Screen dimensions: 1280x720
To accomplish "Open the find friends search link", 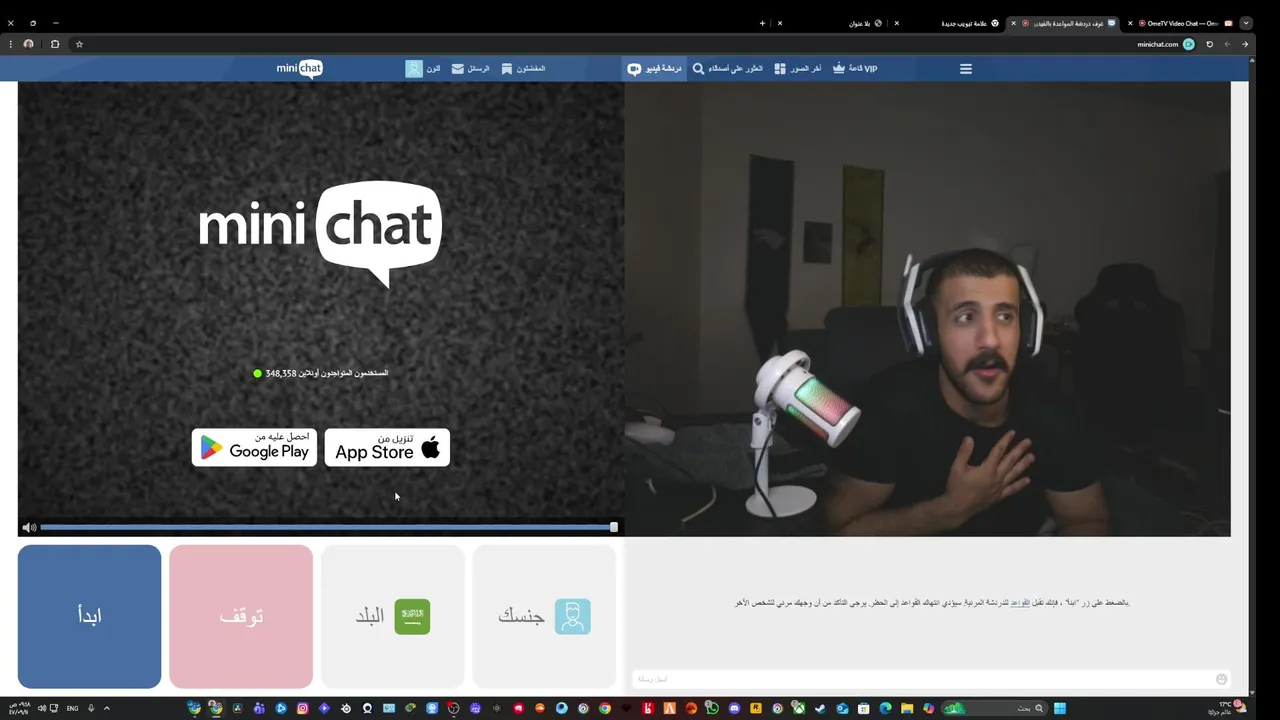I will pyautogui.click(x=727, y=69).
